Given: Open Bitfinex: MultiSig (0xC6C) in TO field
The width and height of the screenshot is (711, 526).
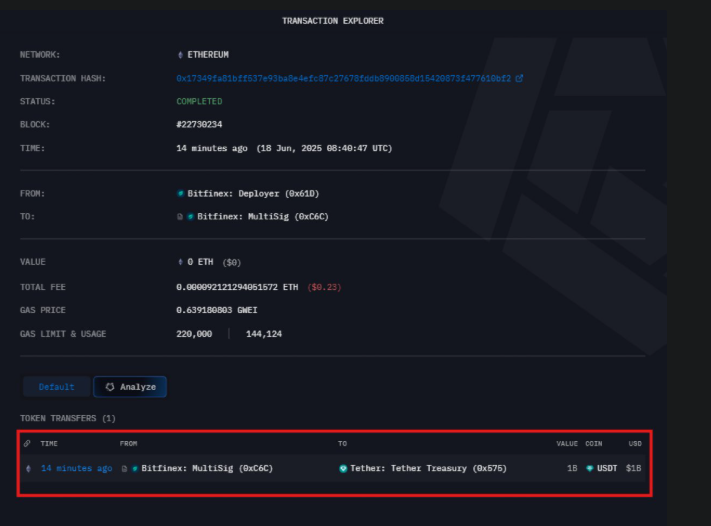Looking at the screenshot, I should coord(263,217).
